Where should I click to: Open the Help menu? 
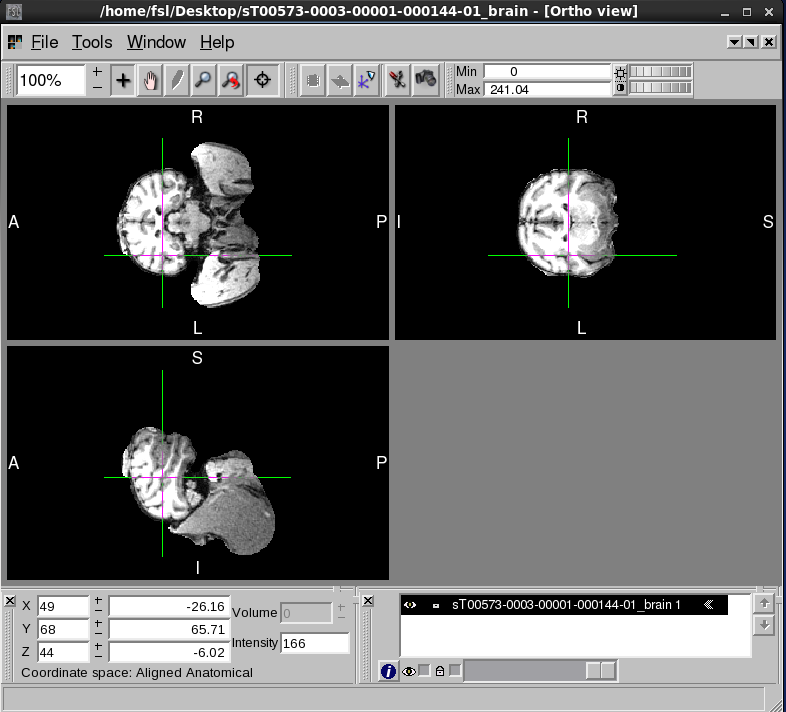coord(217,42)
